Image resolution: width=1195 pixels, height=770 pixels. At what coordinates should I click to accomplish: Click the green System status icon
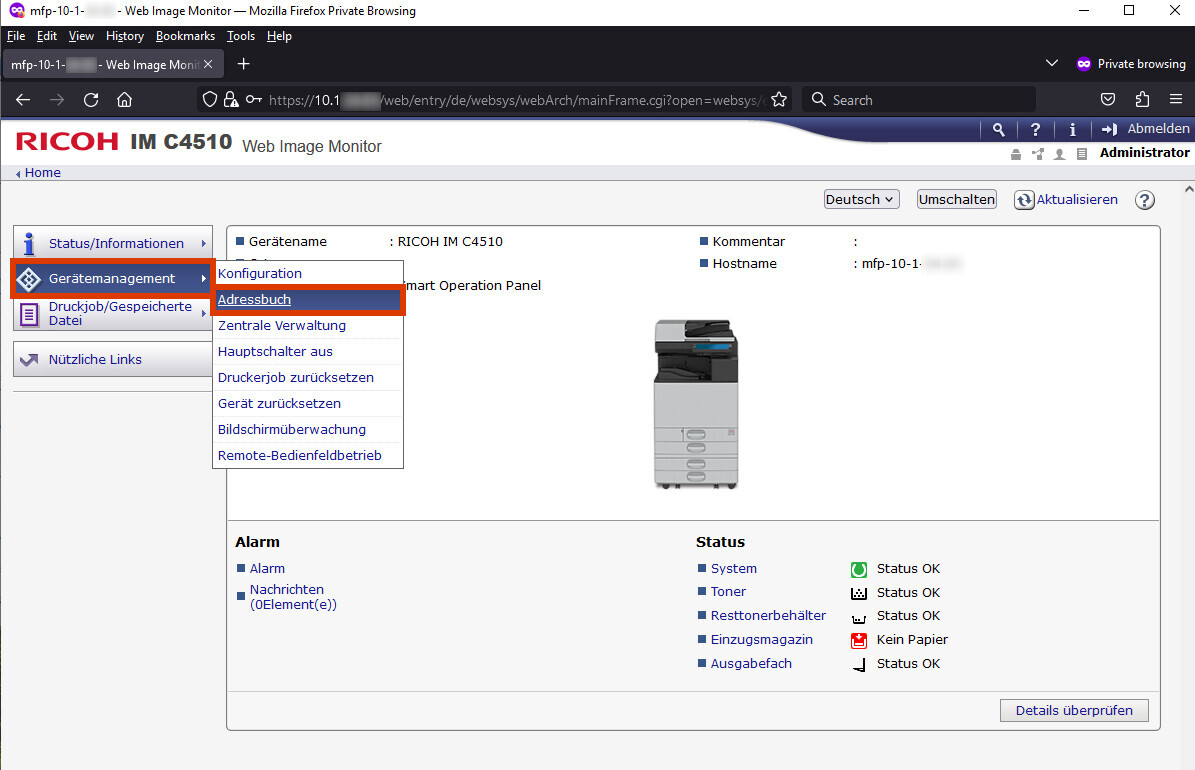coord(859,569)
